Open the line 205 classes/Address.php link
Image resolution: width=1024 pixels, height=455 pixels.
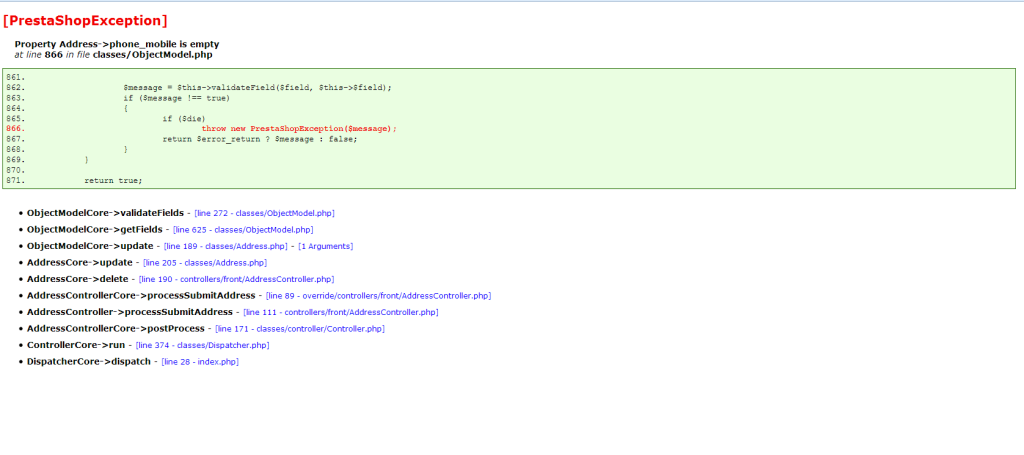[205, 262]
